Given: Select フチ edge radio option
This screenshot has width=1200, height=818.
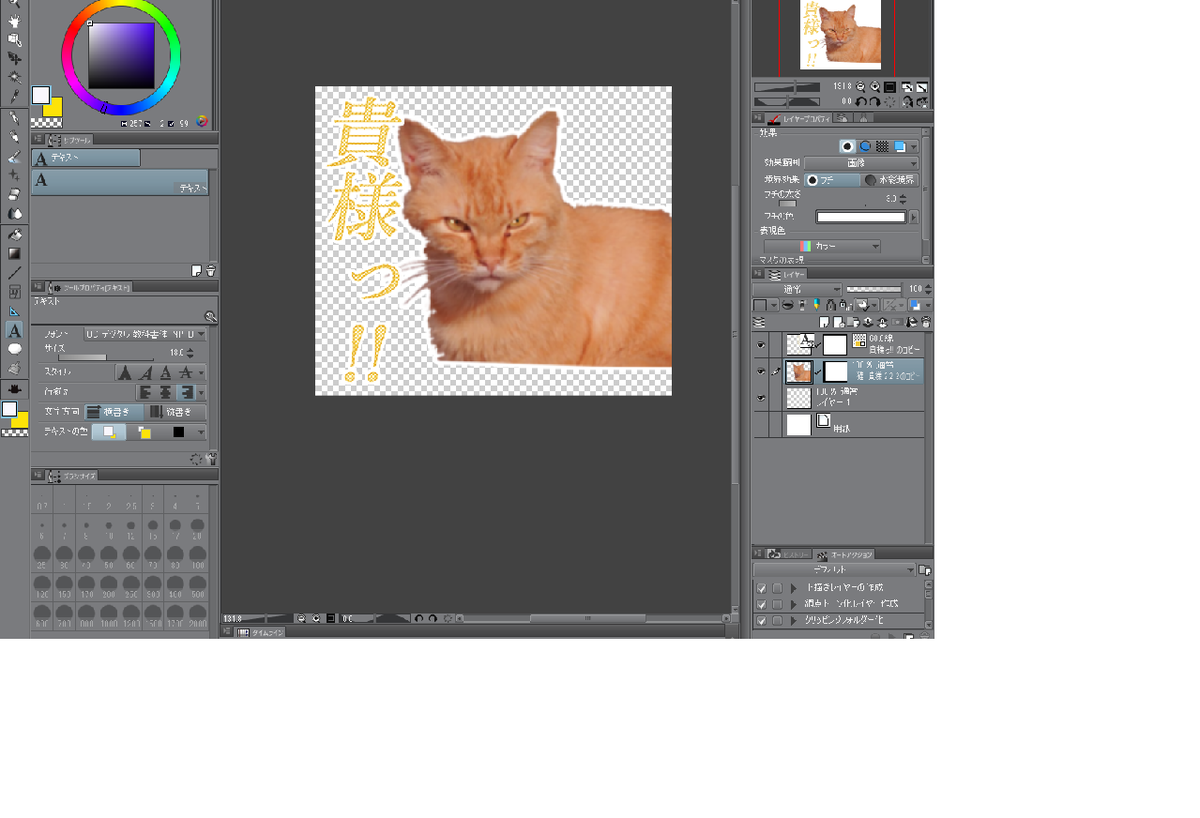Looking at the screenshot, I should click(x=832, y=180).
